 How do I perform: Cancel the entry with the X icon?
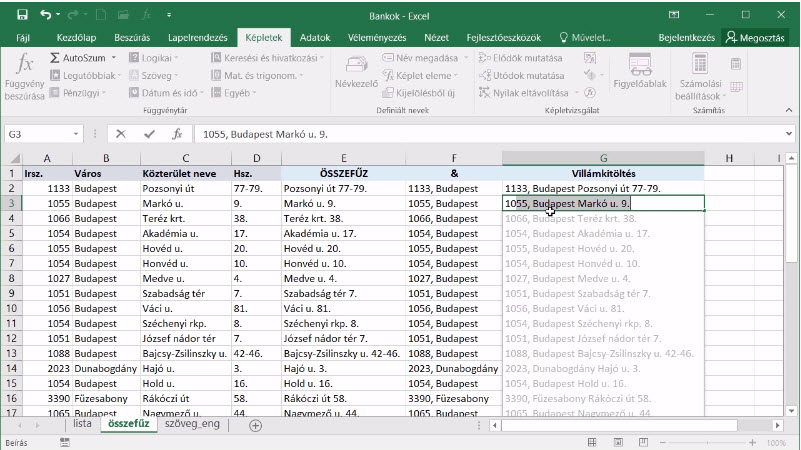click(121, 134)
